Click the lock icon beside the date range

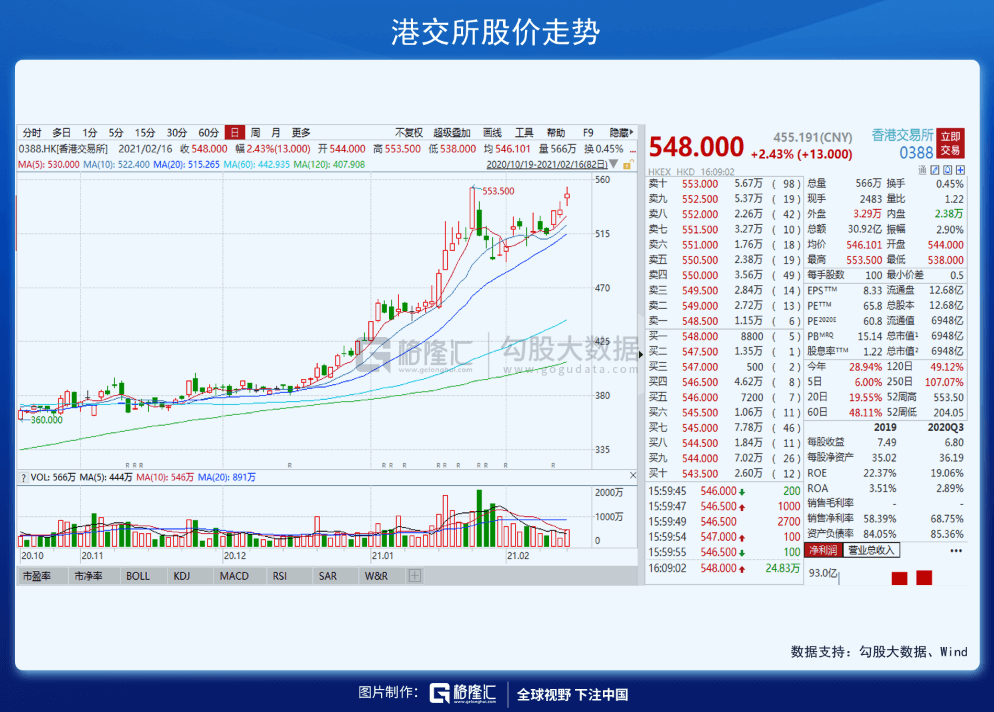[628, 165]
